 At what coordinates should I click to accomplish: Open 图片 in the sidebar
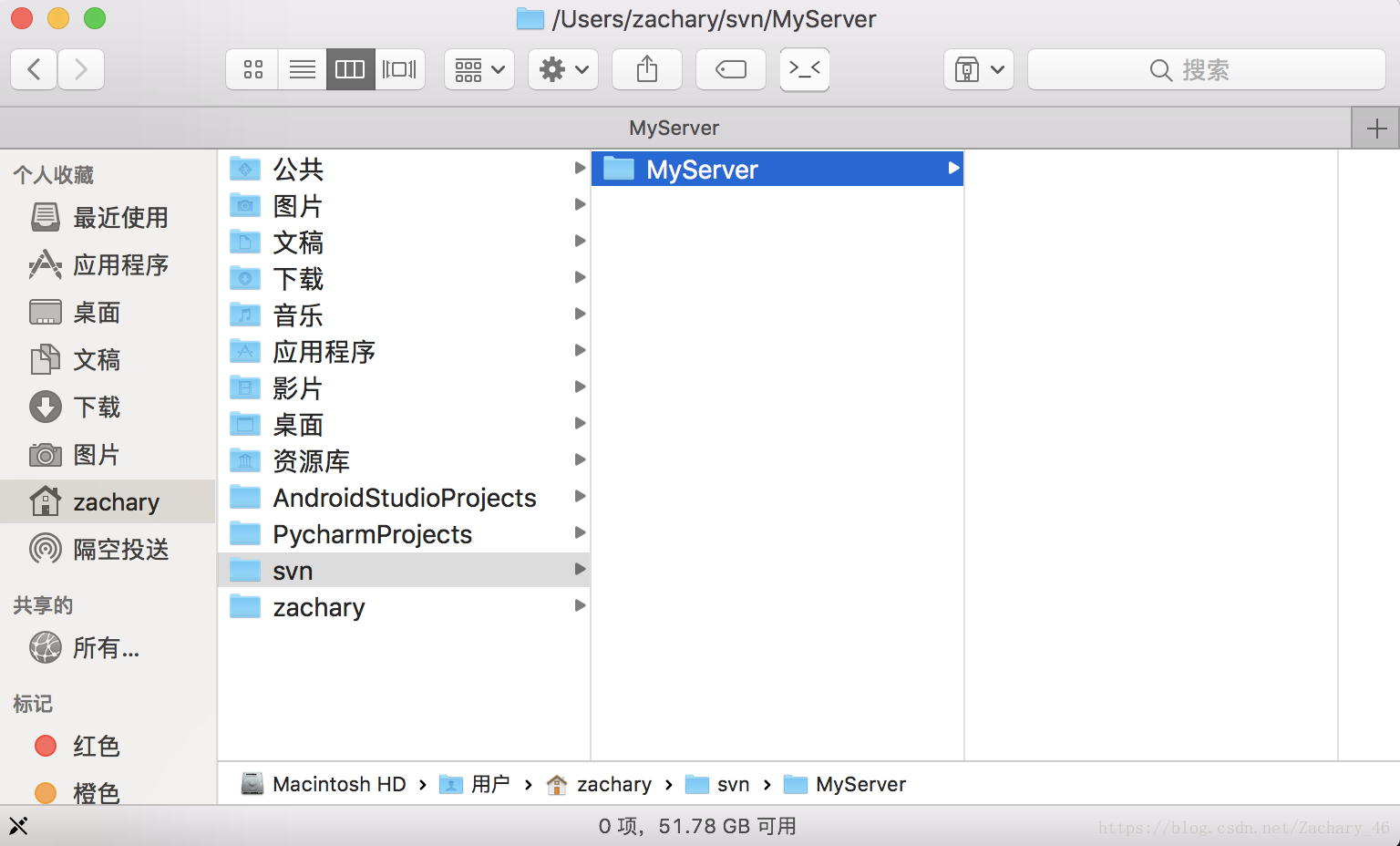(x=108, y=454)
